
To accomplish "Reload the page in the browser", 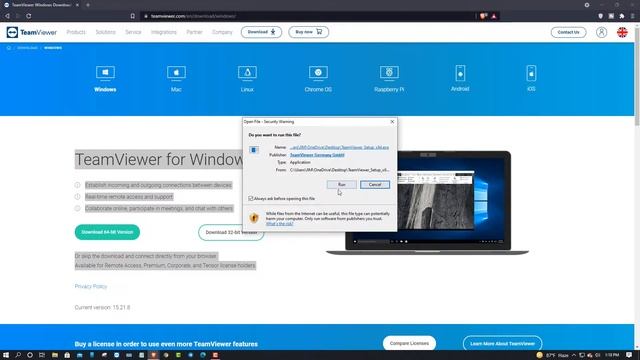I will coord(29,16).
